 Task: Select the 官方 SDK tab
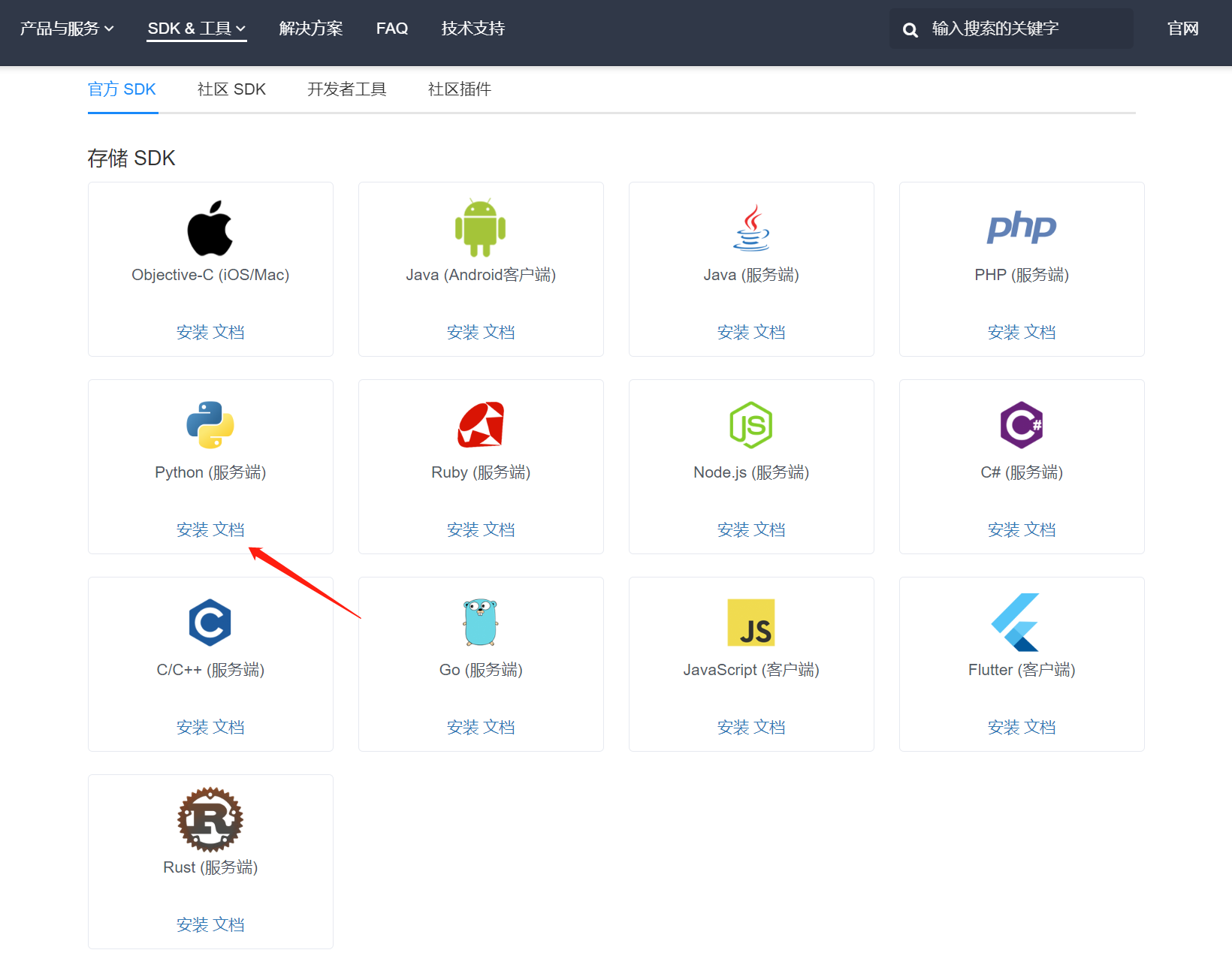click(122, 89)
